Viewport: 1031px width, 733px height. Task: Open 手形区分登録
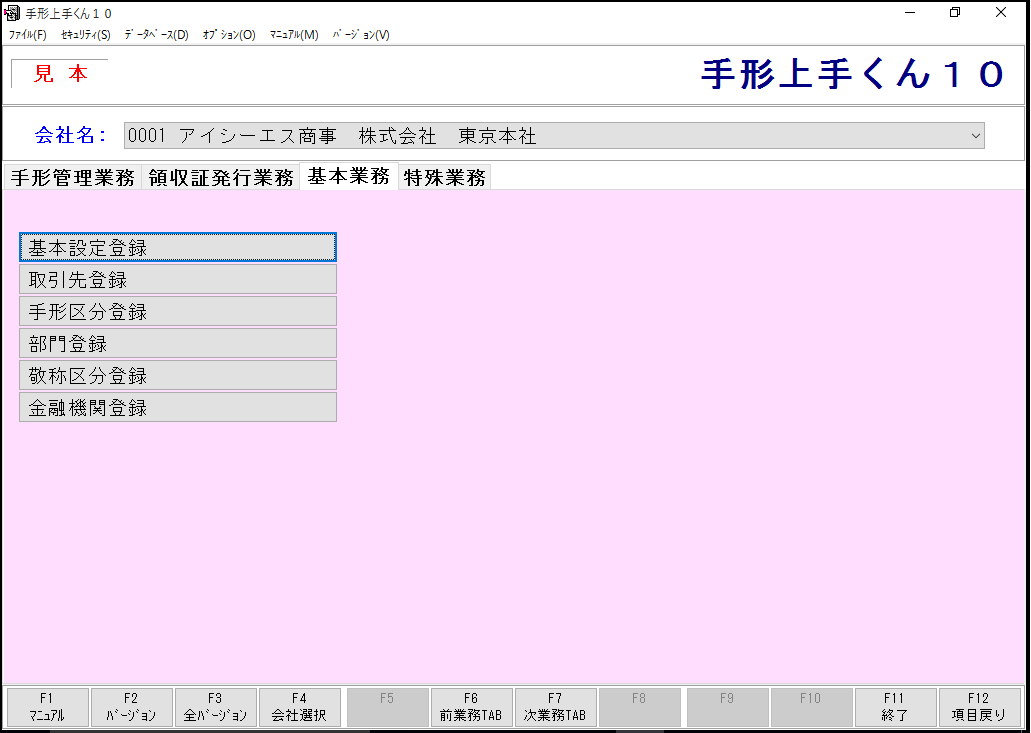178,312
